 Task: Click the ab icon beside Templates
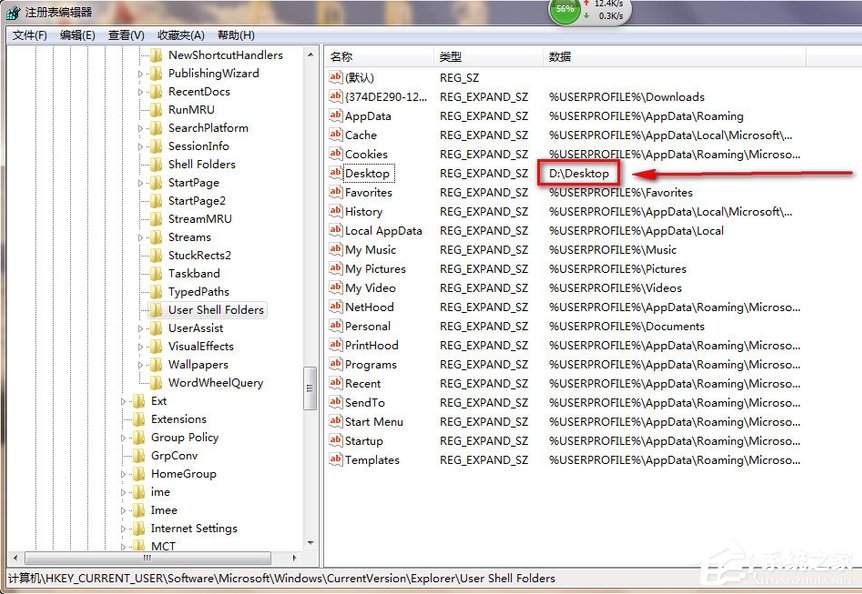335,460
